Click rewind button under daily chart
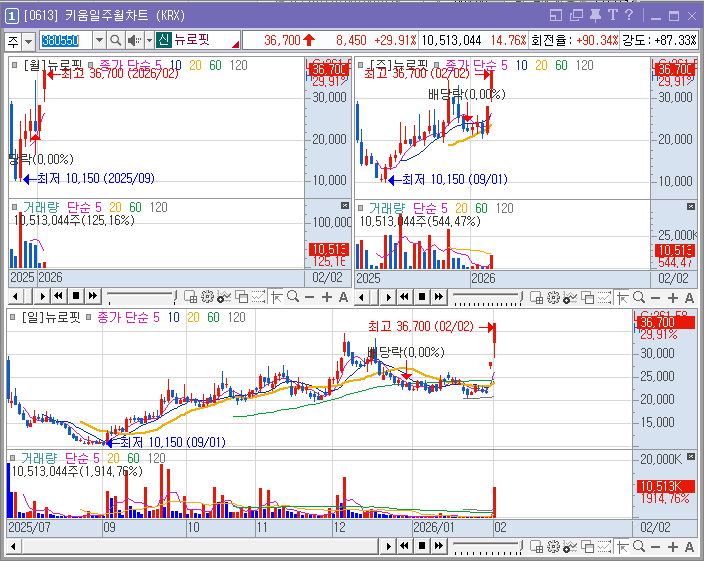This screenshot has height=561, width=704. 405,546
